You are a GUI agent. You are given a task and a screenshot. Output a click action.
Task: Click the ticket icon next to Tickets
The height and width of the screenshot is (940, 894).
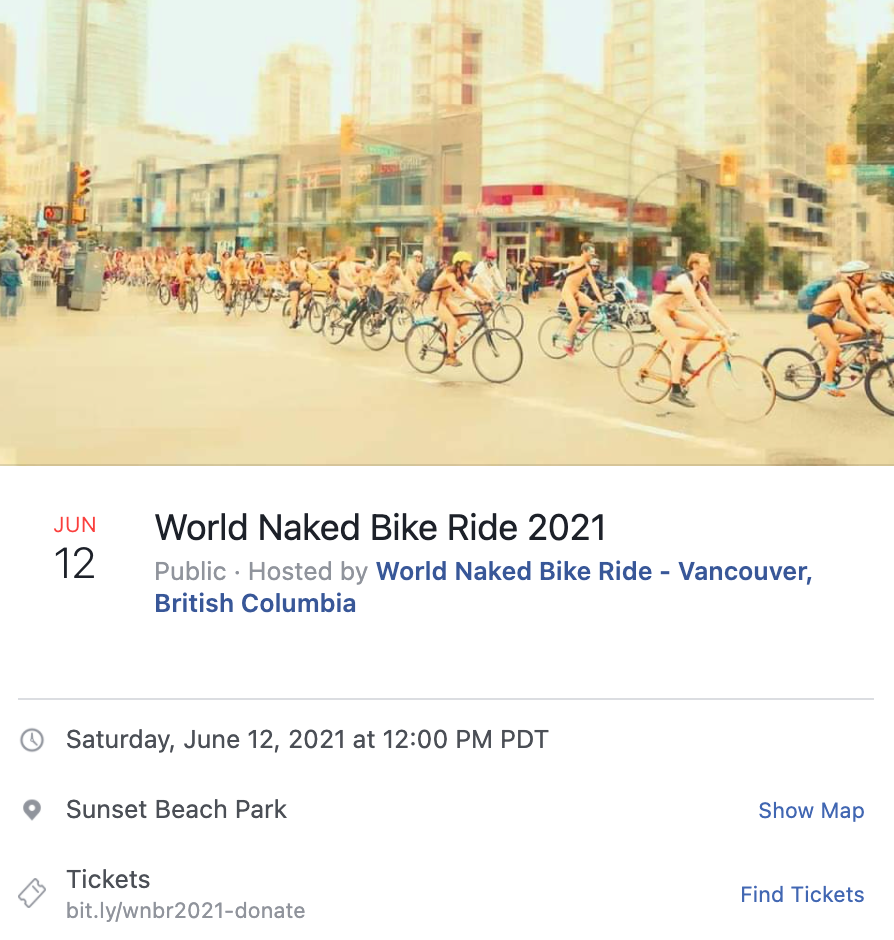33,893
